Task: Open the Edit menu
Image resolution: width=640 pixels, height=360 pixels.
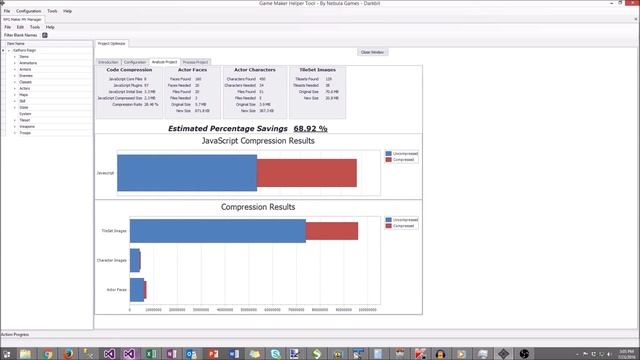Action: (x=20, y=27)
